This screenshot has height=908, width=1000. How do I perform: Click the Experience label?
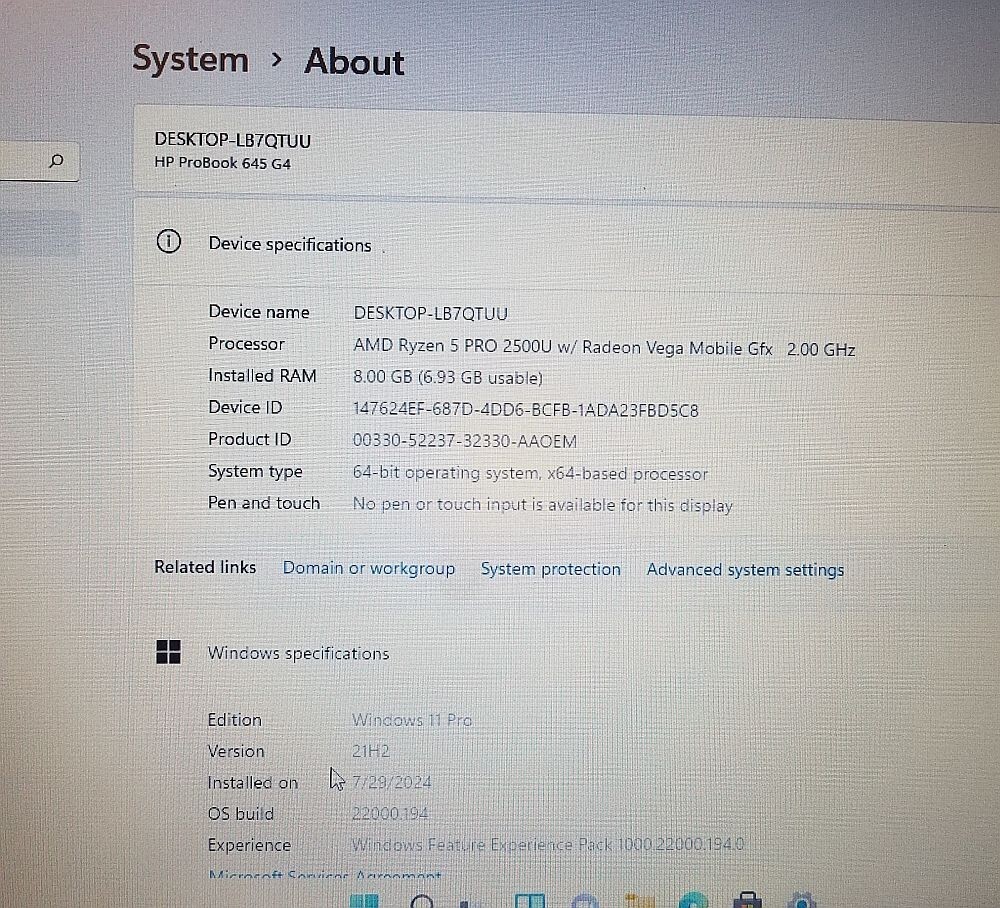[x=249, y=845]
